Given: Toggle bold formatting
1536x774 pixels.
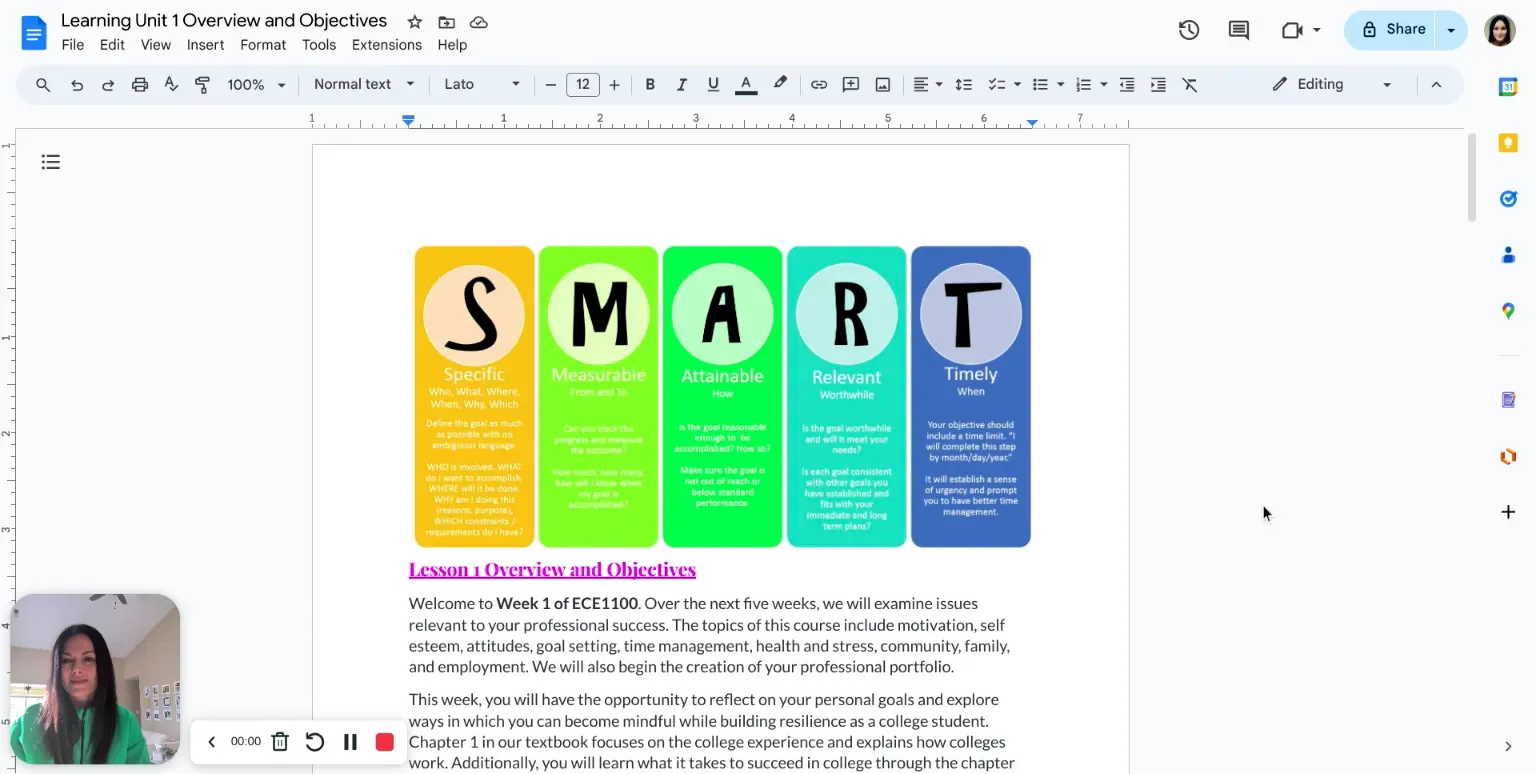Looking at the screenshot, I should click(650, 85).
